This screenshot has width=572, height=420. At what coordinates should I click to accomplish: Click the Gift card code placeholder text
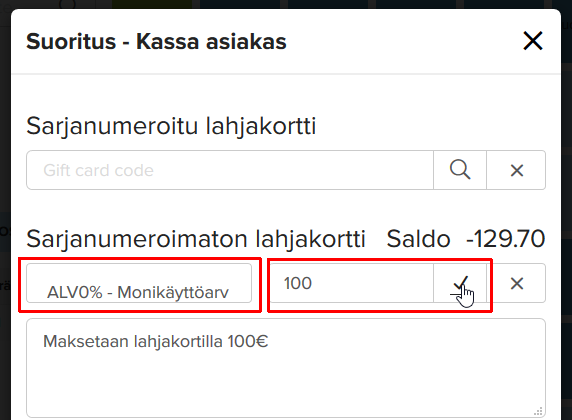coord(98,170)
